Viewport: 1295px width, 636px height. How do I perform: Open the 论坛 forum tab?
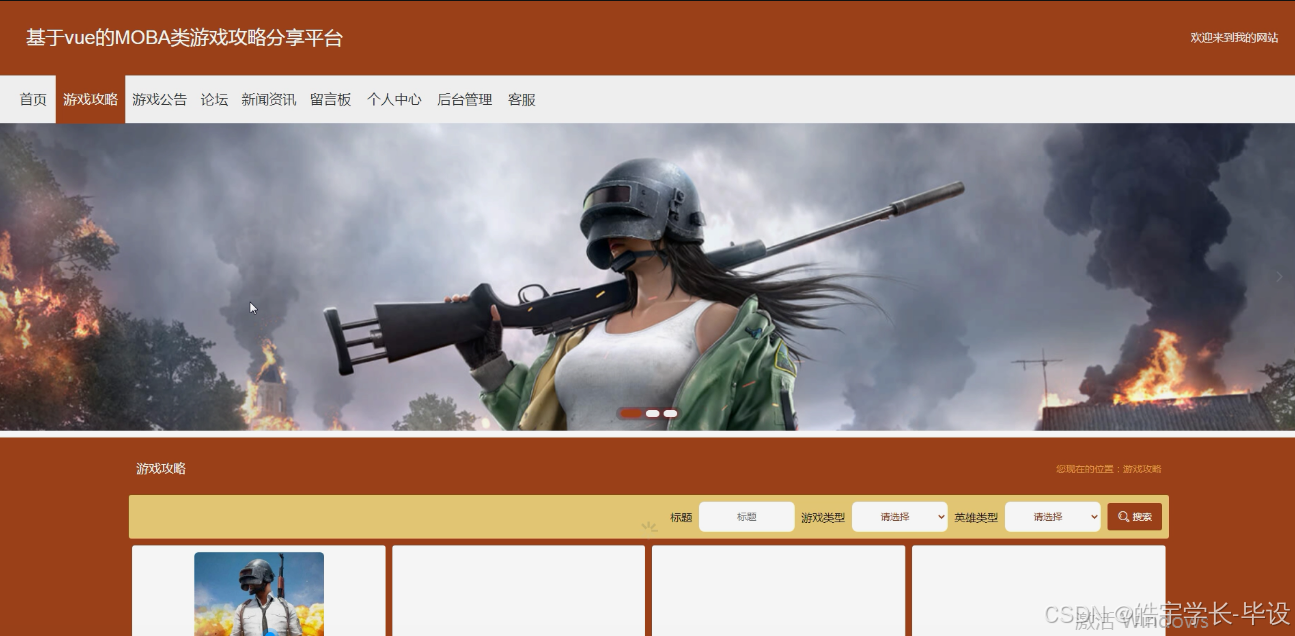pos(214,100)
